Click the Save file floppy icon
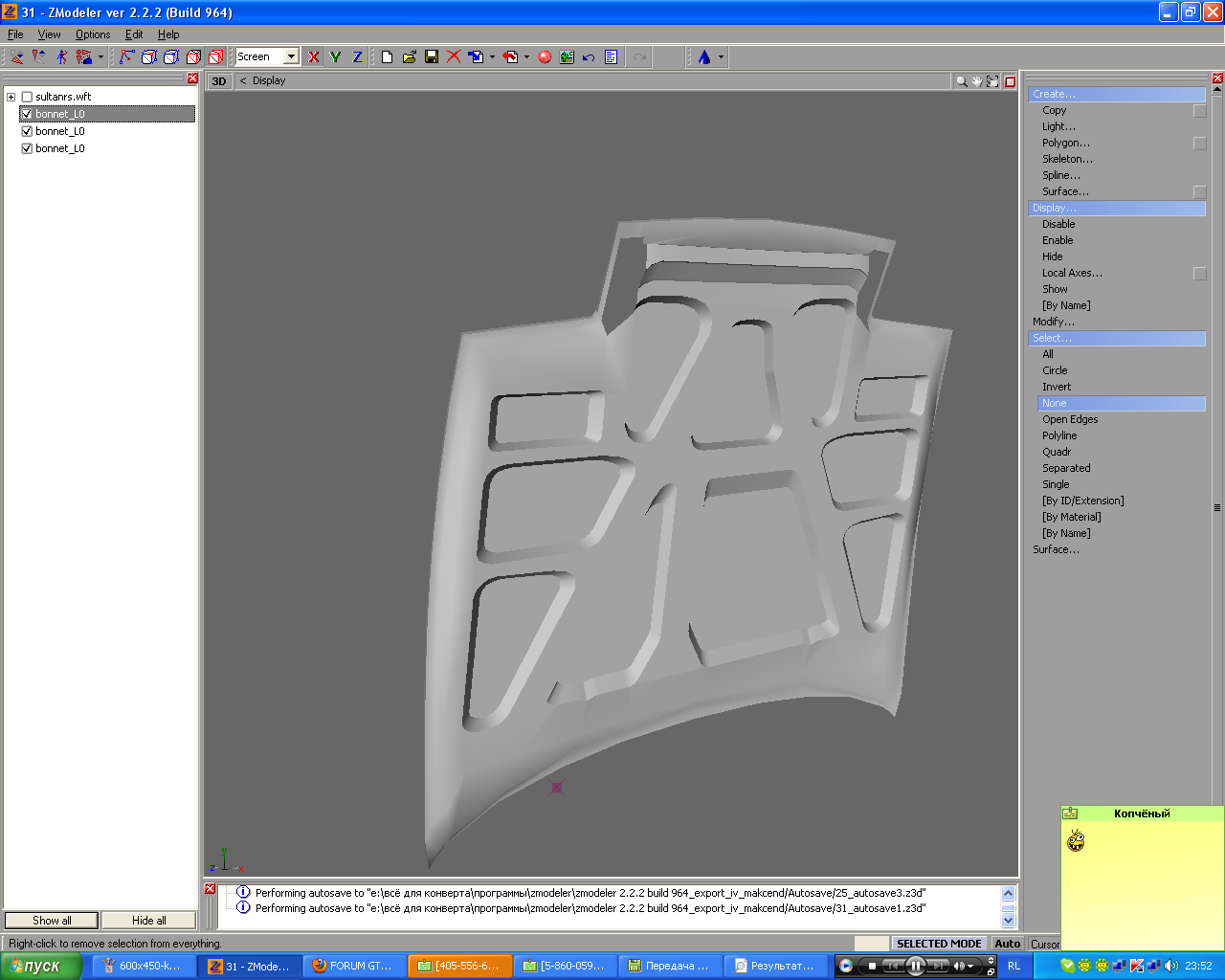The width and height of the screenshot is (1225, 980). coord(432,57)
